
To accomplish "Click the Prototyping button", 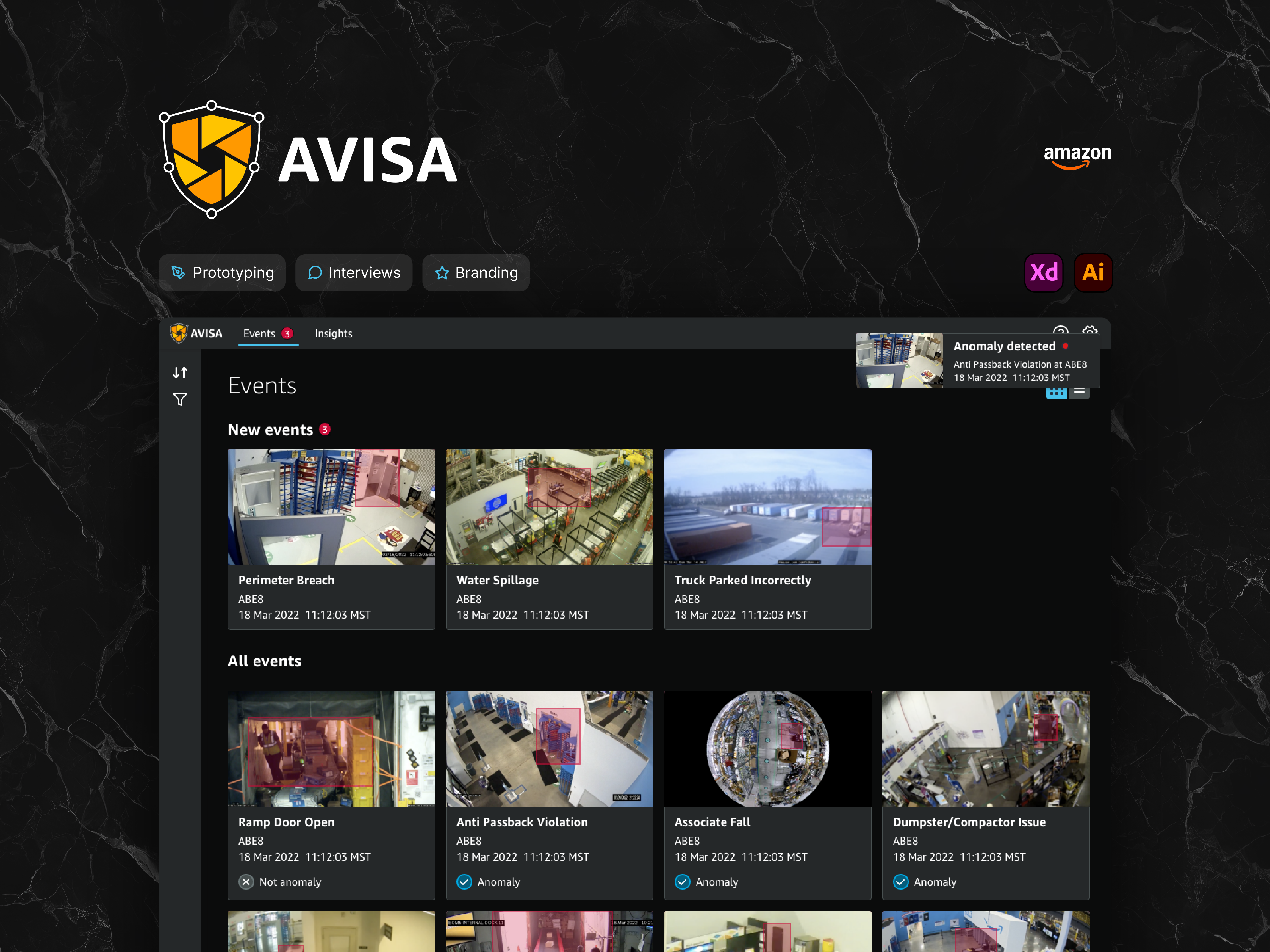I will pos(222,273).
